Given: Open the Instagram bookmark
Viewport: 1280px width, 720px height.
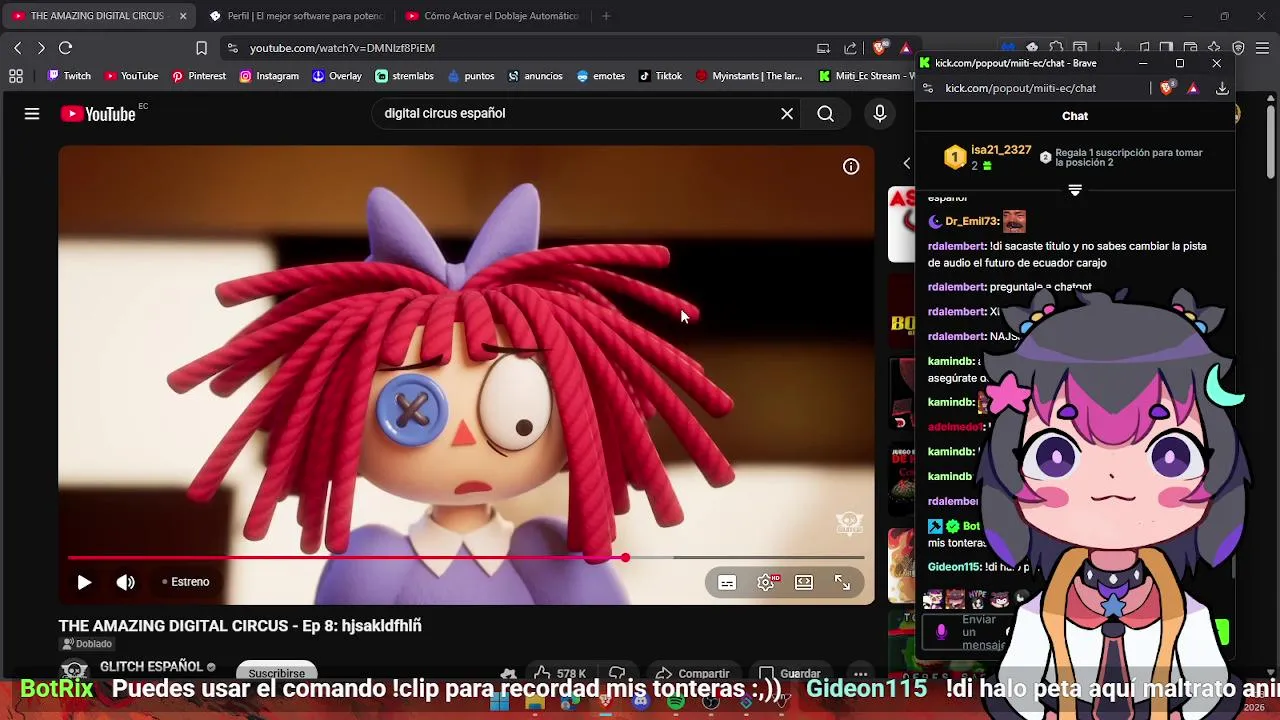Looking at the screenshot, I should (x=269, y=76).
